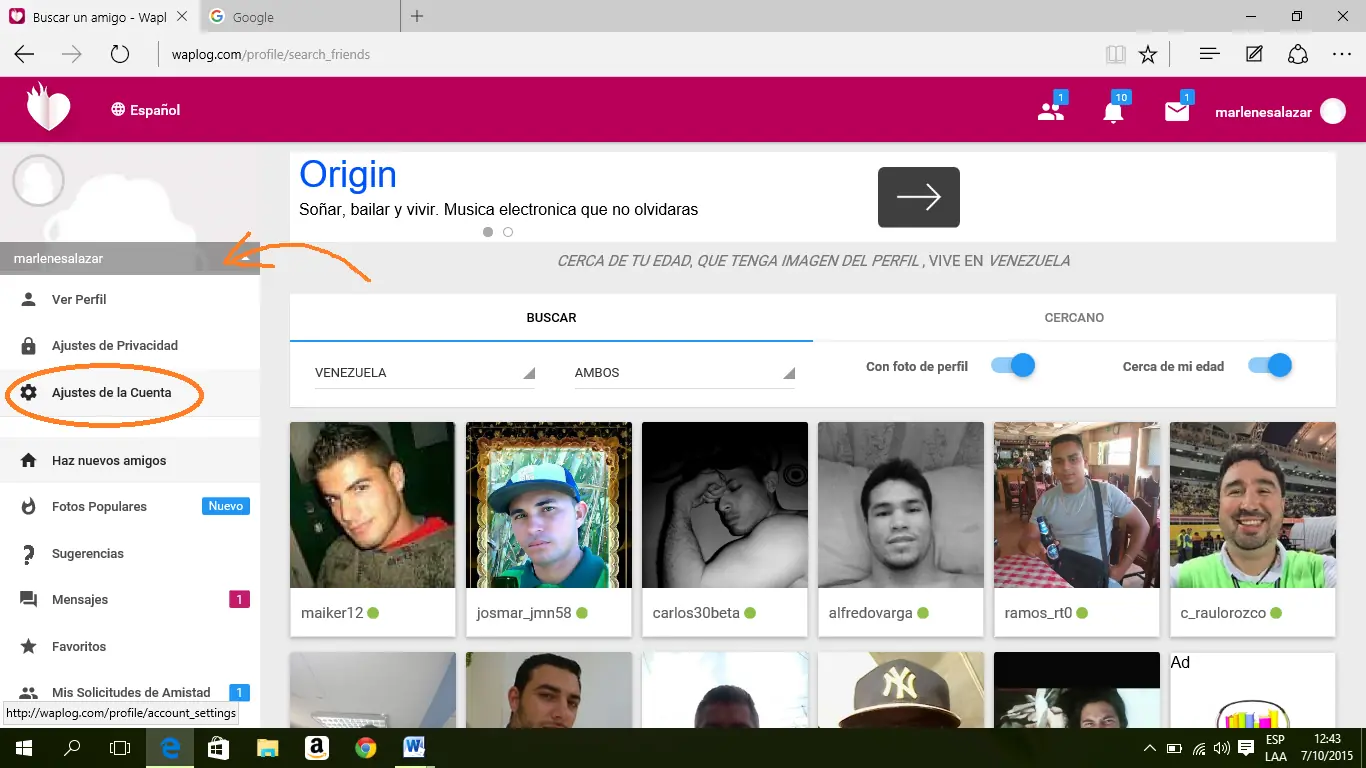
Task: Click the star icon for Favoritos
Action: tap(29, 646)
